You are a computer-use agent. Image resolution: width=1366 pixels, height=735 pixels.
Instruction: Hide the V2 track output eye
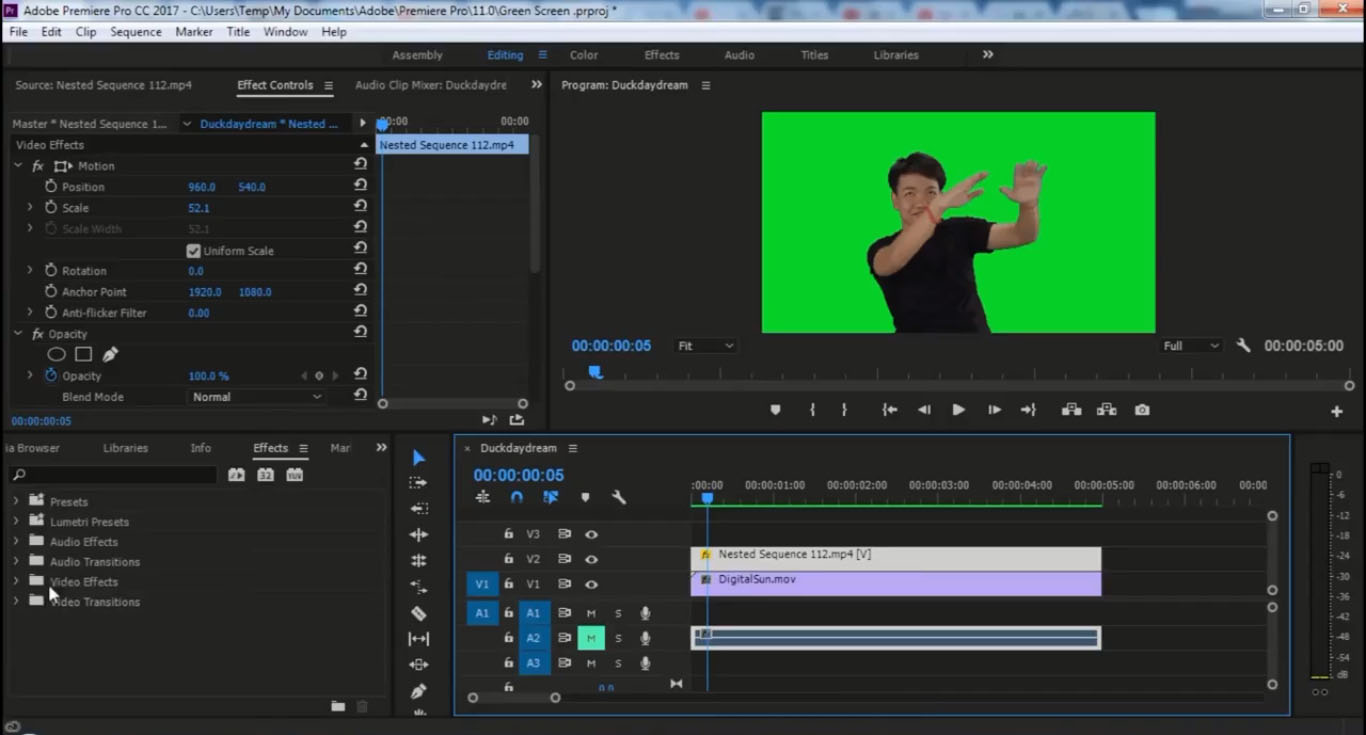591,559
